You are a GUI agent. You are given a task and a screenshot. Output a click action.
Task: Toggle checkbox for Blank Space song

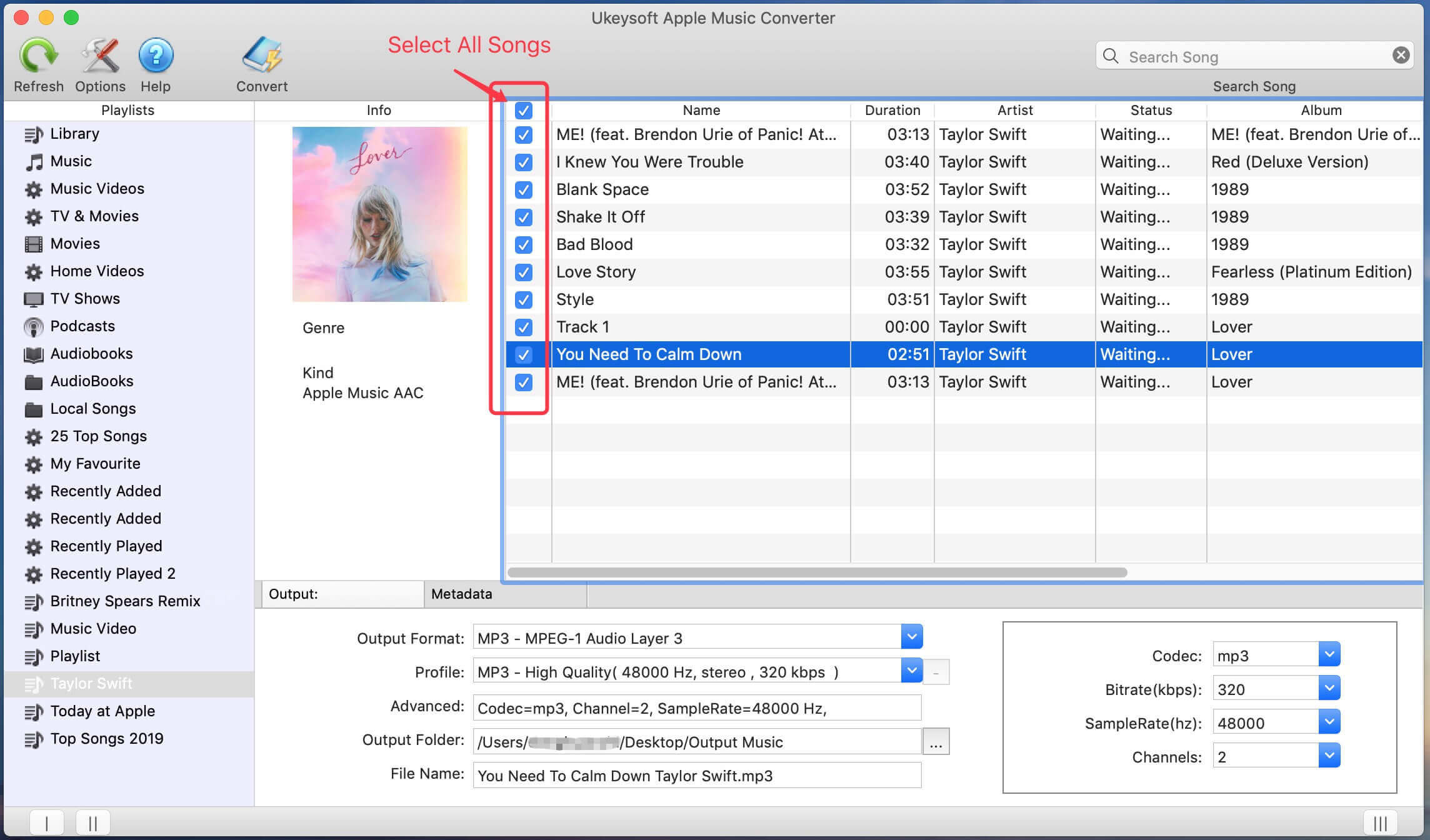click(525, 189)
